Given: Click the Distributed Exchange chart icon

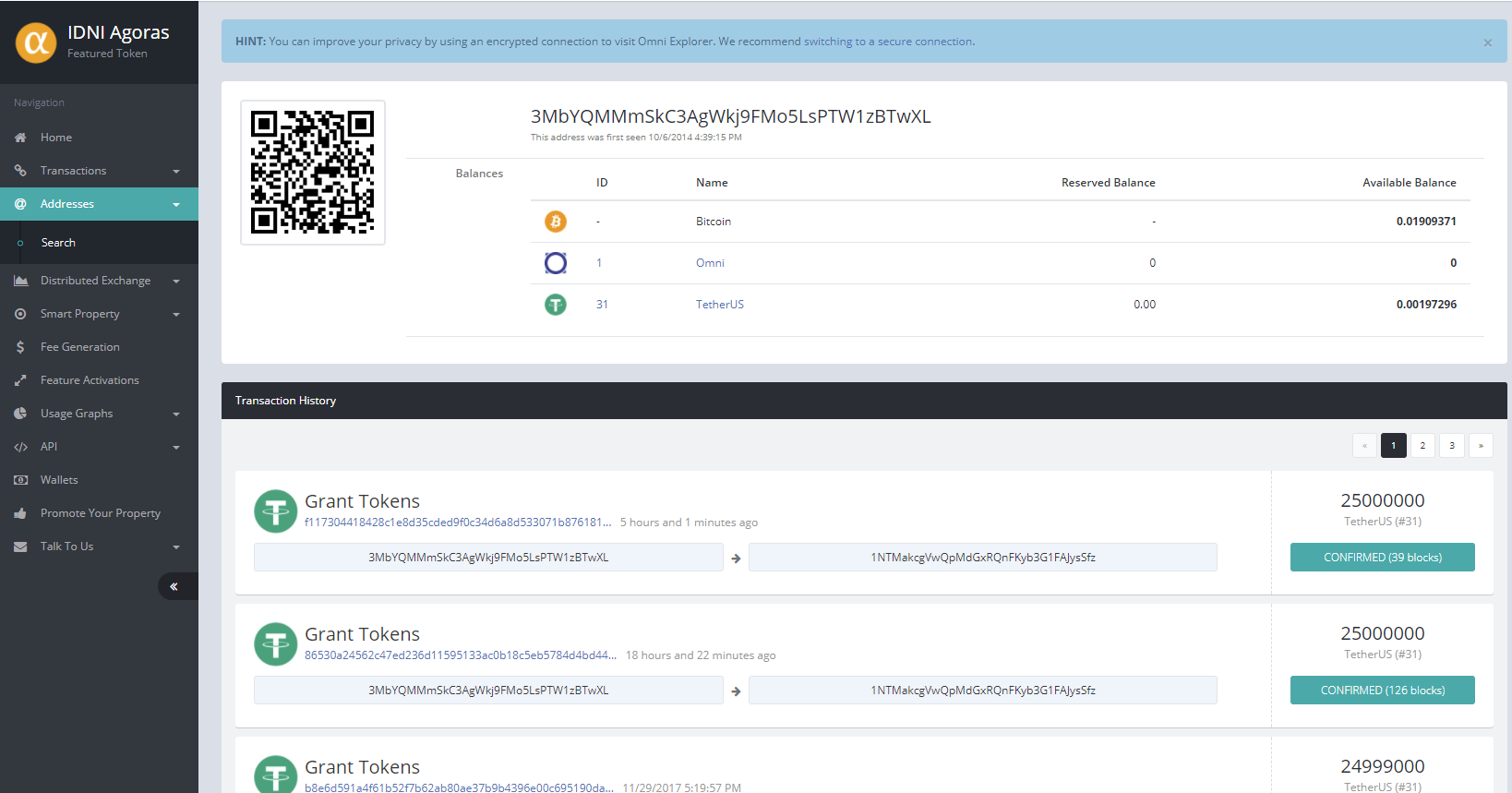Looking at the screenshot, I should (x=20, y=281).
